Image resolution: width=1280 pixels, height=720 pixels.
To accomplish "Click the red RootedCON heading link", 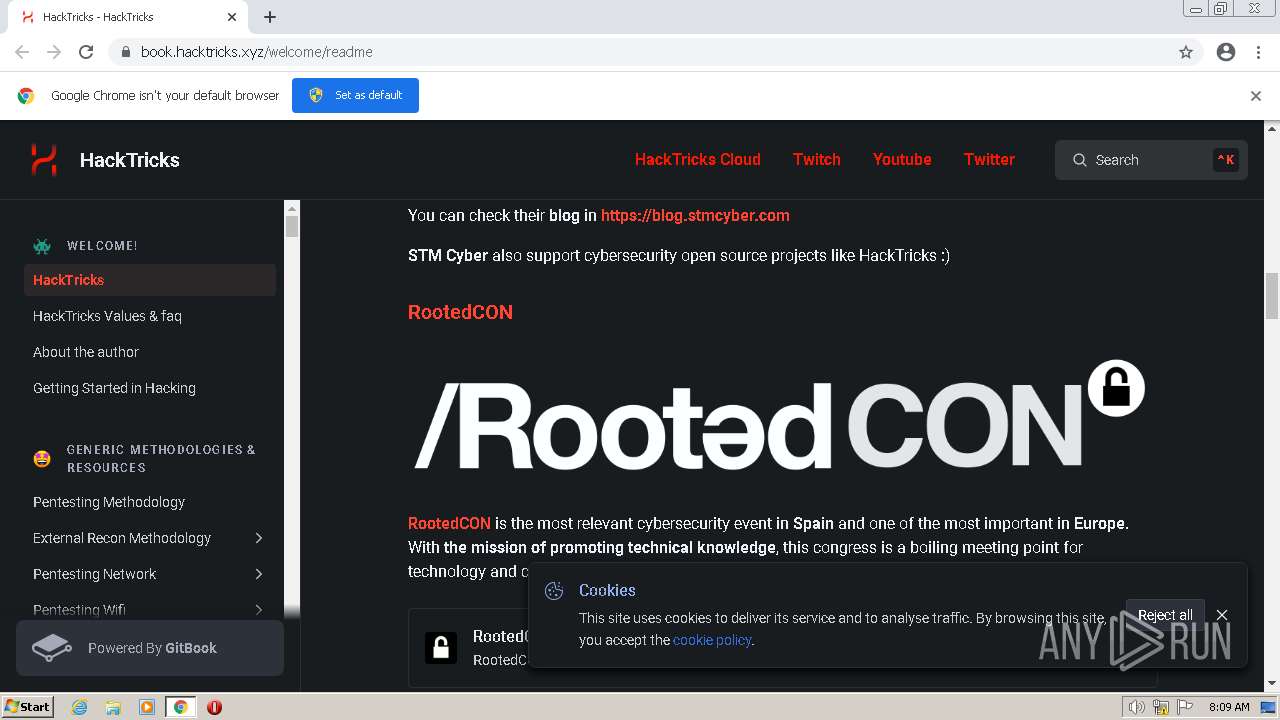I will tap(460, 312).
